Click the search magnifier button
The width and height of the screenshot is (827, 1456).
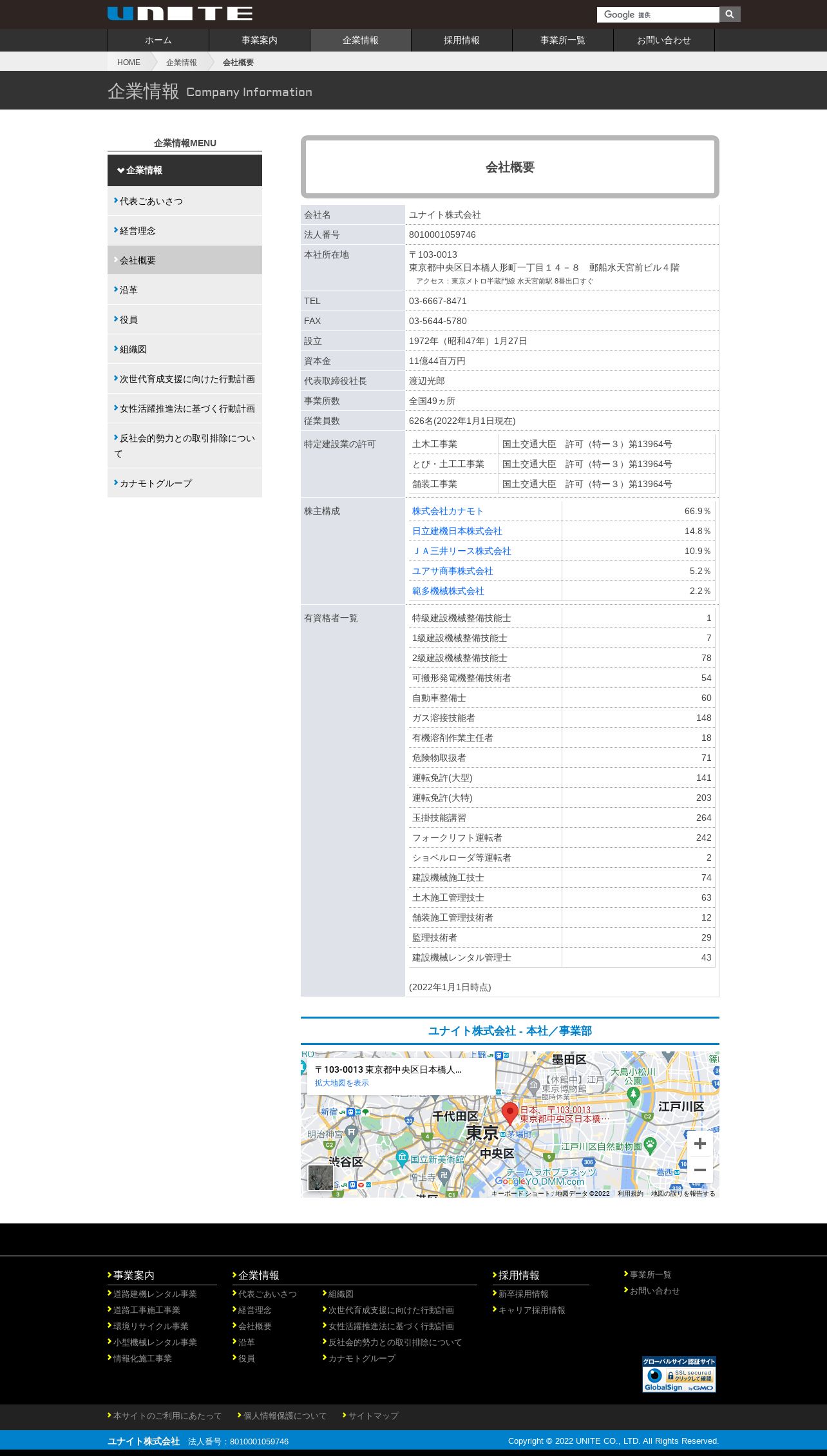point(730,14)
